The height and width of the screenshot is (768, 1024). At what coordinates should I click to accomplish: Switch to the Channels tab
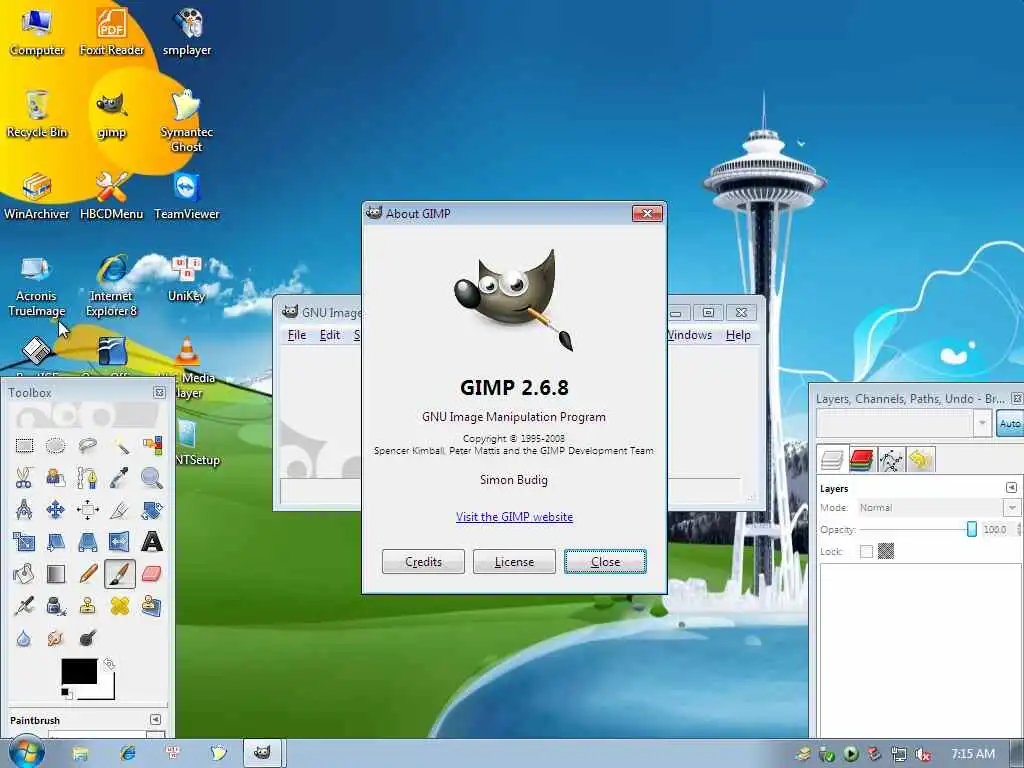[x=862, y=460]
